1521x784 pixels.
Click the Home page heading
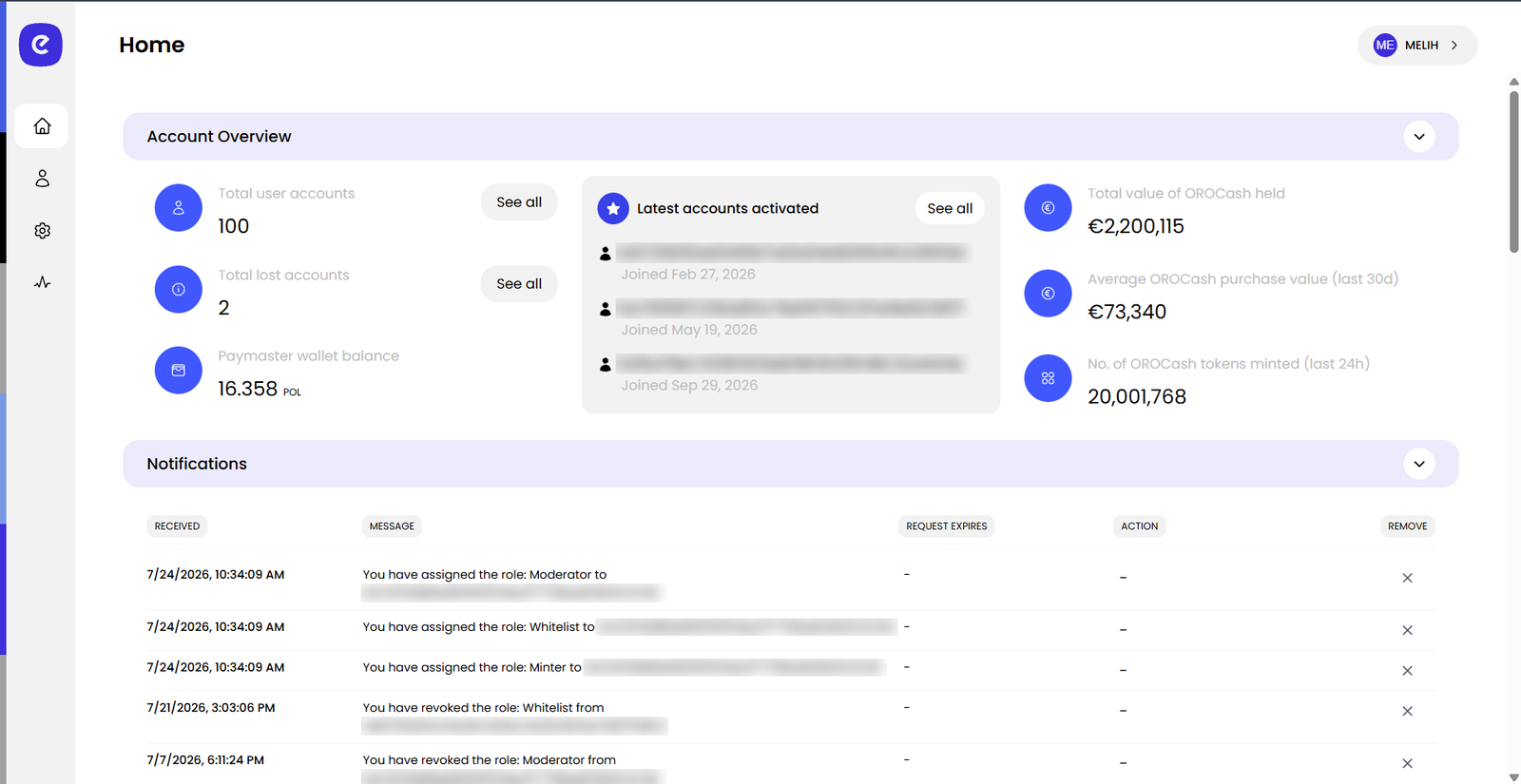point(152,45)
